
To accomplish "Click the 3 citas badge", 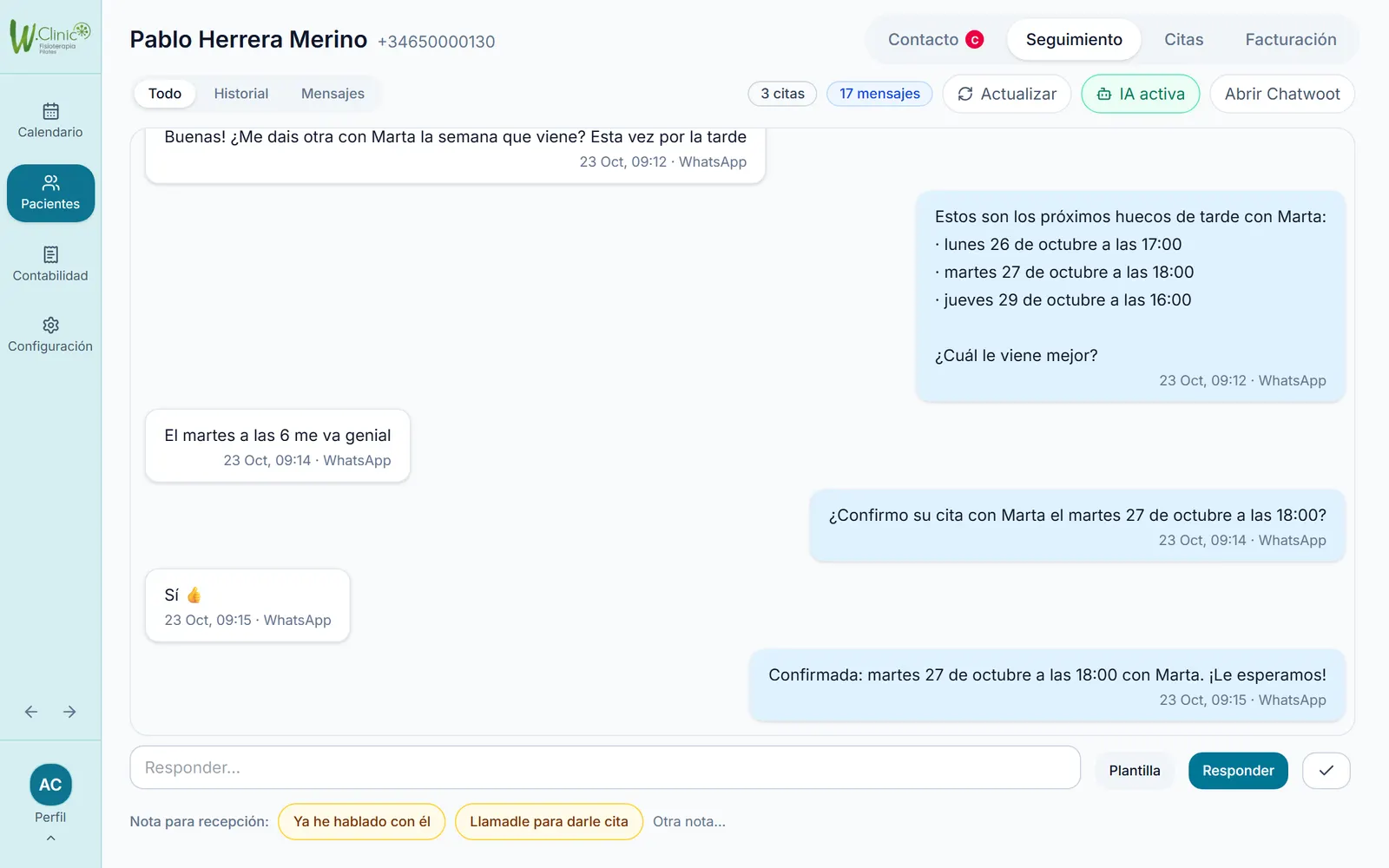I will point(782,94).
